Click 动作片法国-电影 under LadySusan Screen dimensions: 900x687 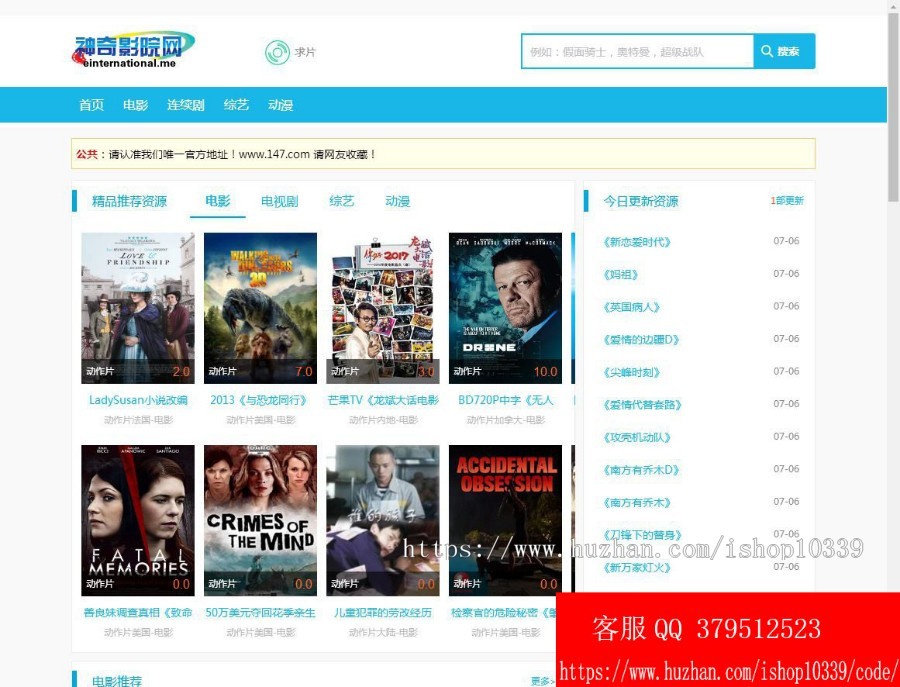coord(138,420)
